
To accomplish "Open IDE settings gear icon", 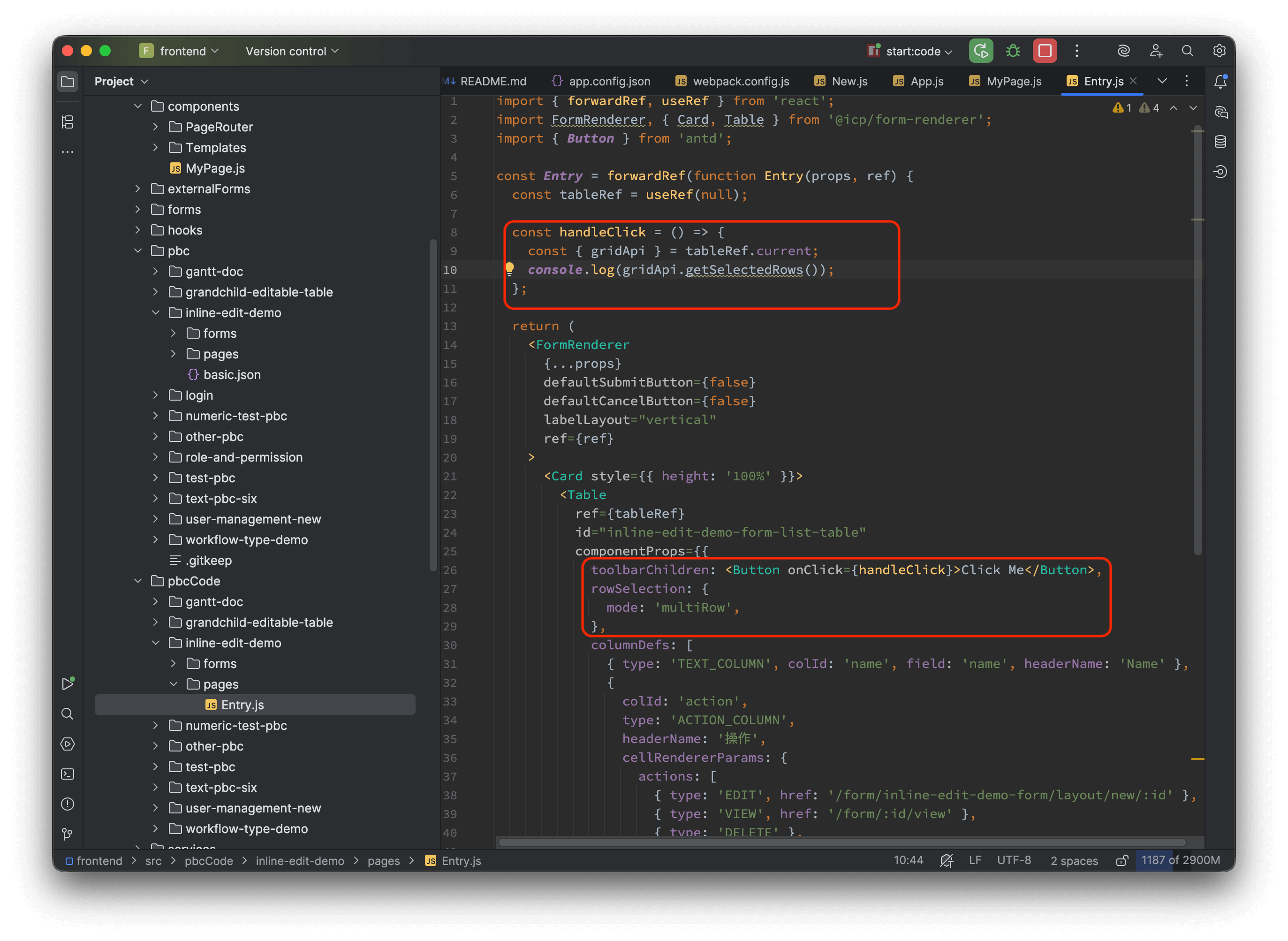I will point(1219,51).
